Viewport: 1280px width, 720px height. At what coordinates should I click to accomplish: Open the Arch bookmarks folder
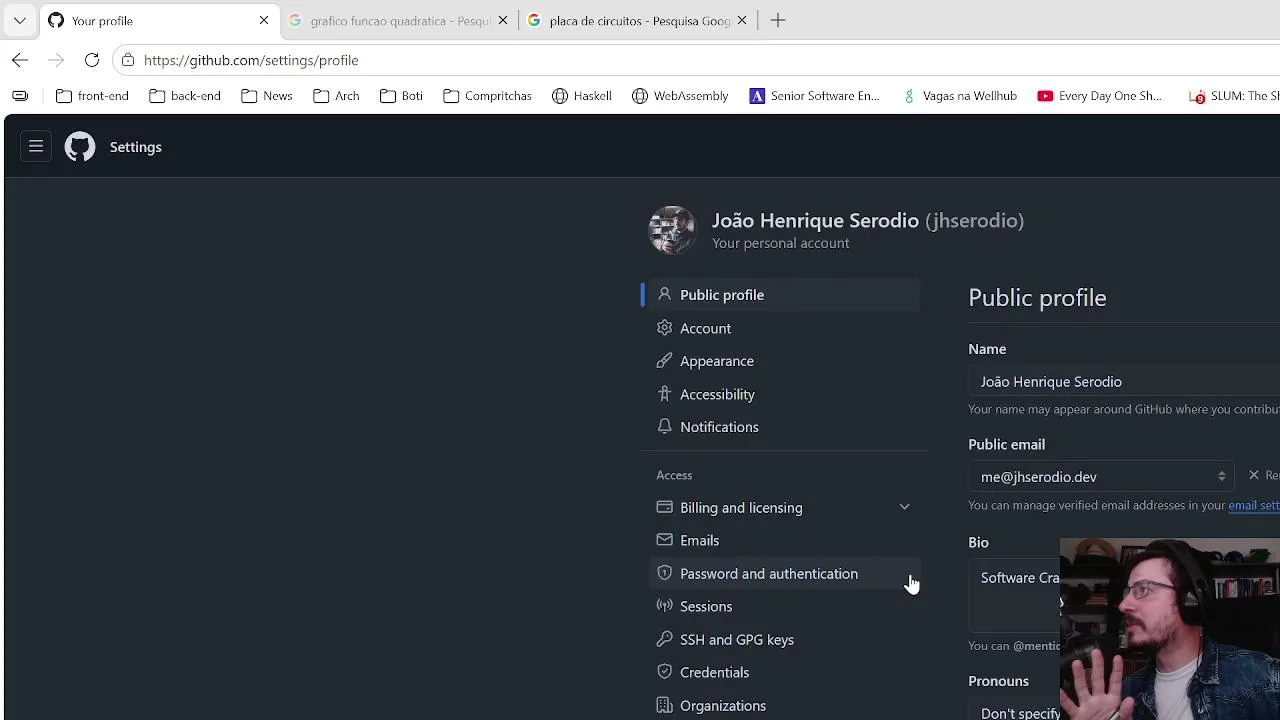(x=336, y=96)
